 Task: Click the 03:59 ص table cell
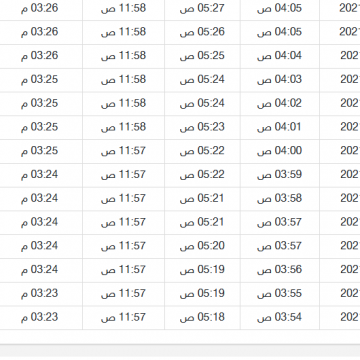(280, 175)
